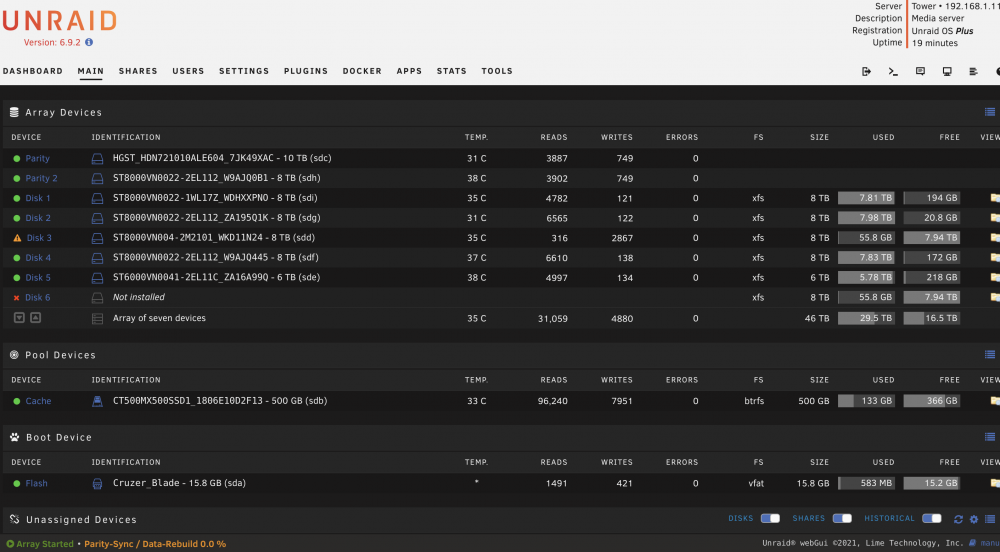Click disk icon for Disk 1 WDHXXPNO
Image resolution: width=1000 pixels, height=552 pixels.
click(x=97, y=198)
